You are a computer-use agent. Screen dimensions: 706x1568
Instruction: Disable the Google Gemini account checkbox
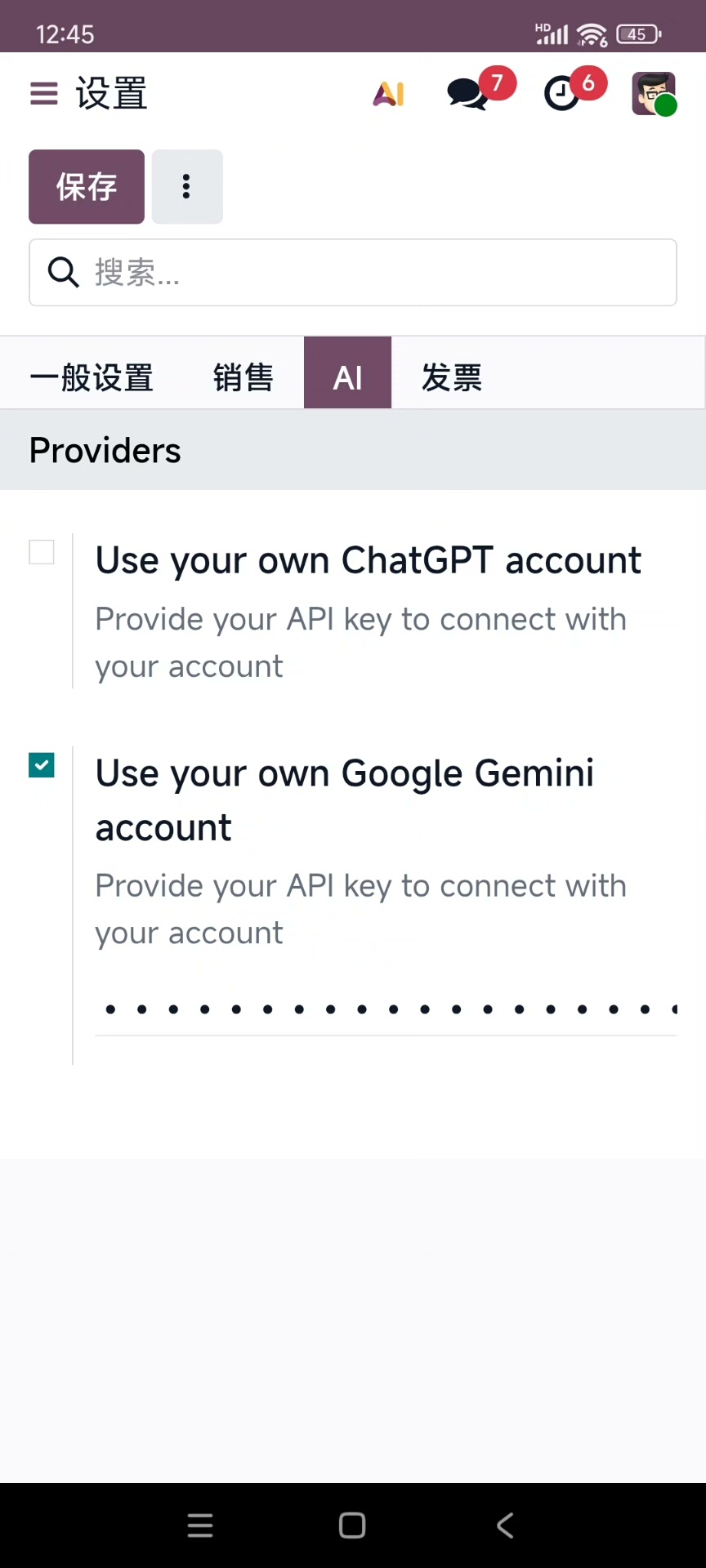pos(42,765)
